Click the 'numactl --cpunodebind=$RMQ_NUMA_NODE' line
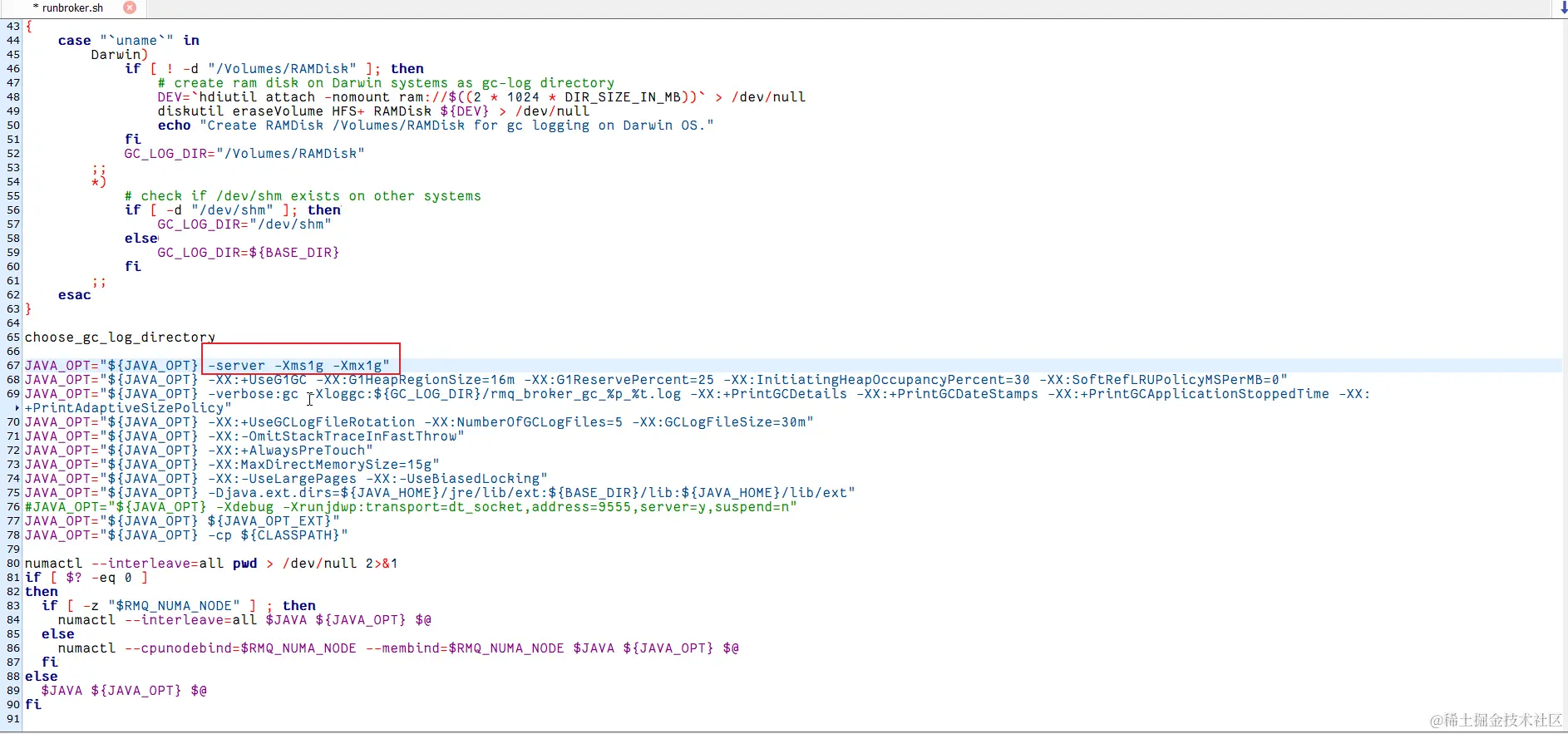The image size is (1568, 734). click(x=398, y=648)
